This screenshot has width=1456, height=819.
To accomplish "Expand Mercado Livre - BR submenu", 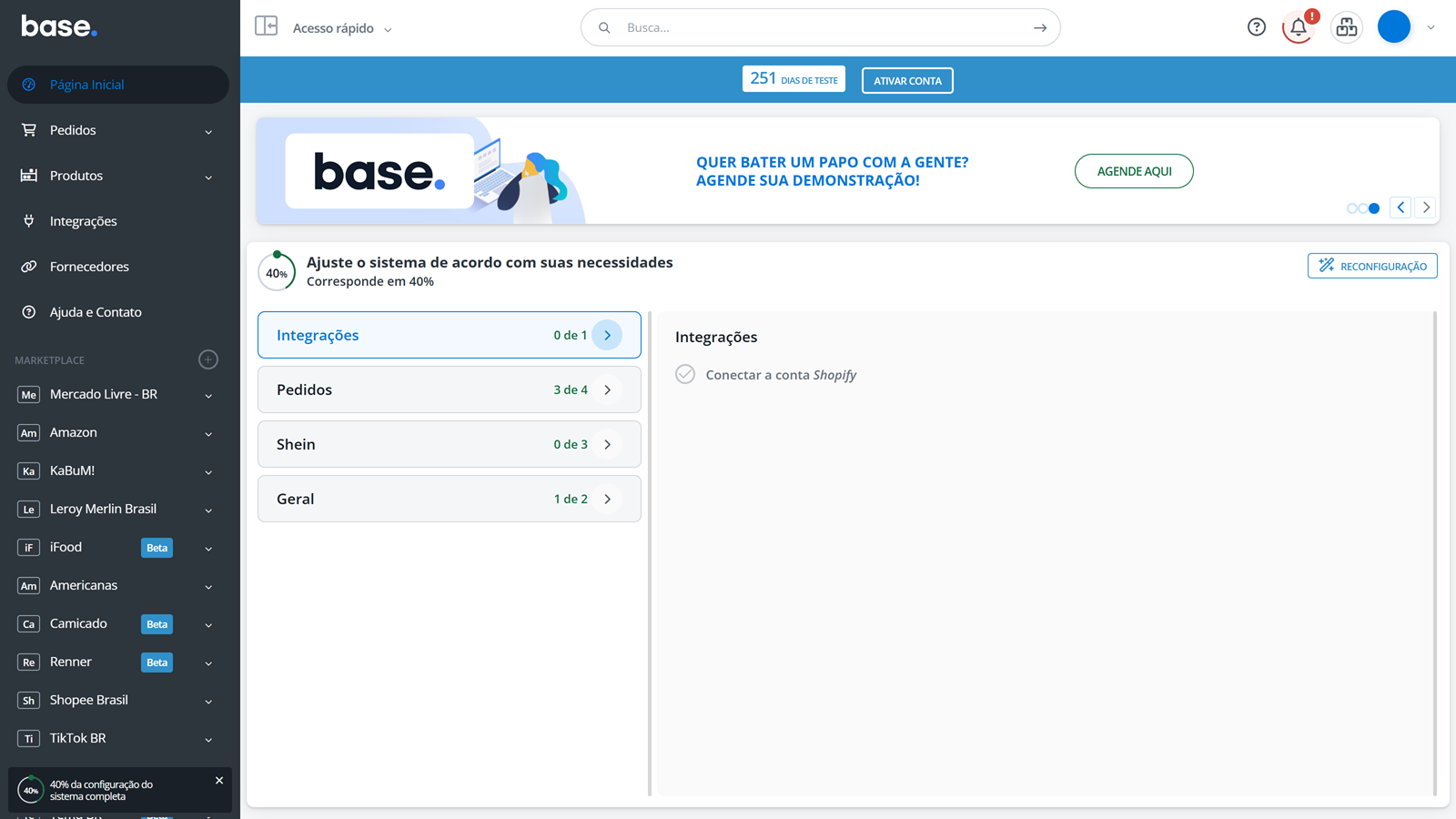I will pos(208,396).
